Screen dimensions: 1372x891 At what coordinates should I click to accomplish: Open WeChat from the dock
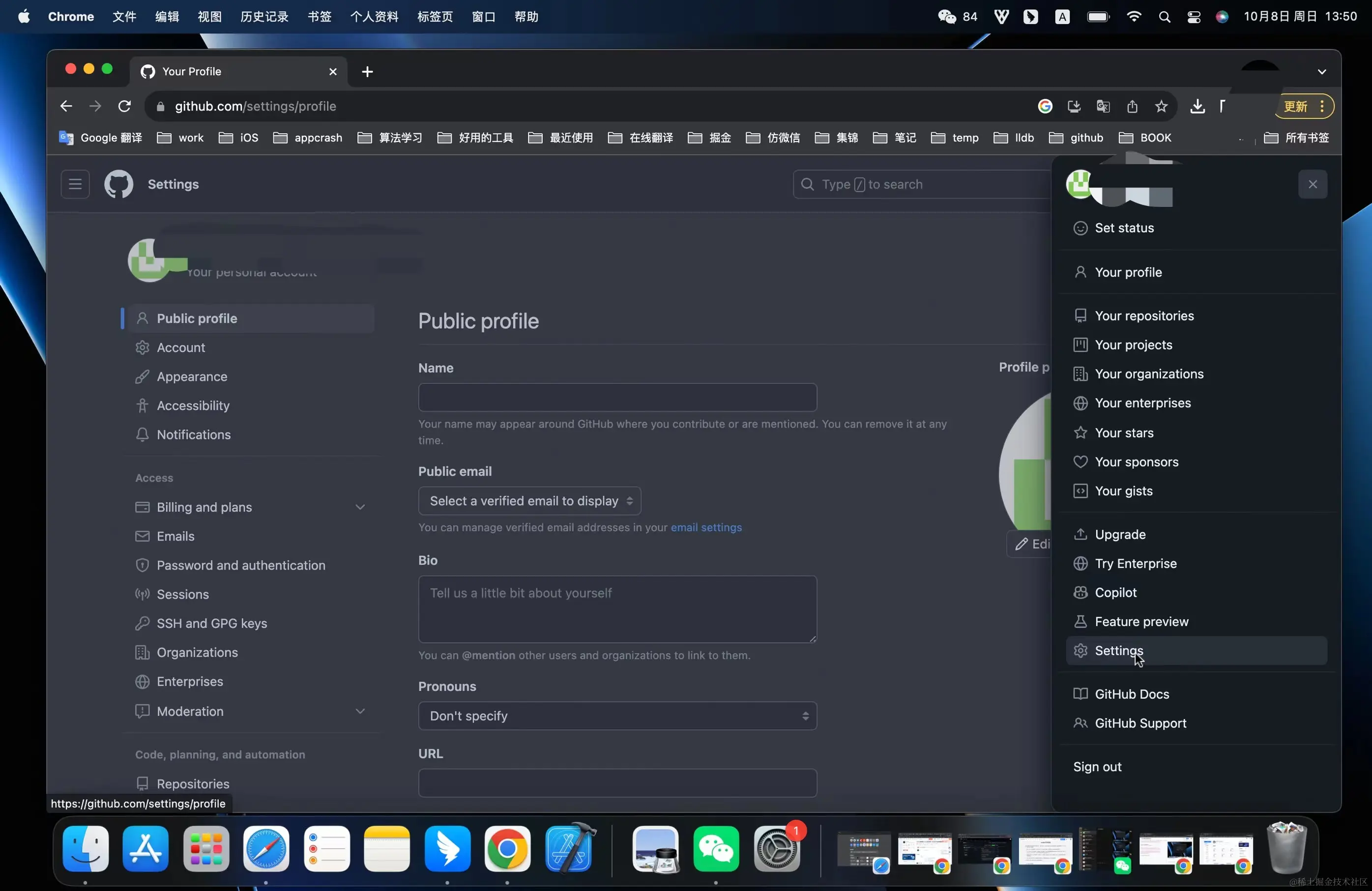point(716,849)
